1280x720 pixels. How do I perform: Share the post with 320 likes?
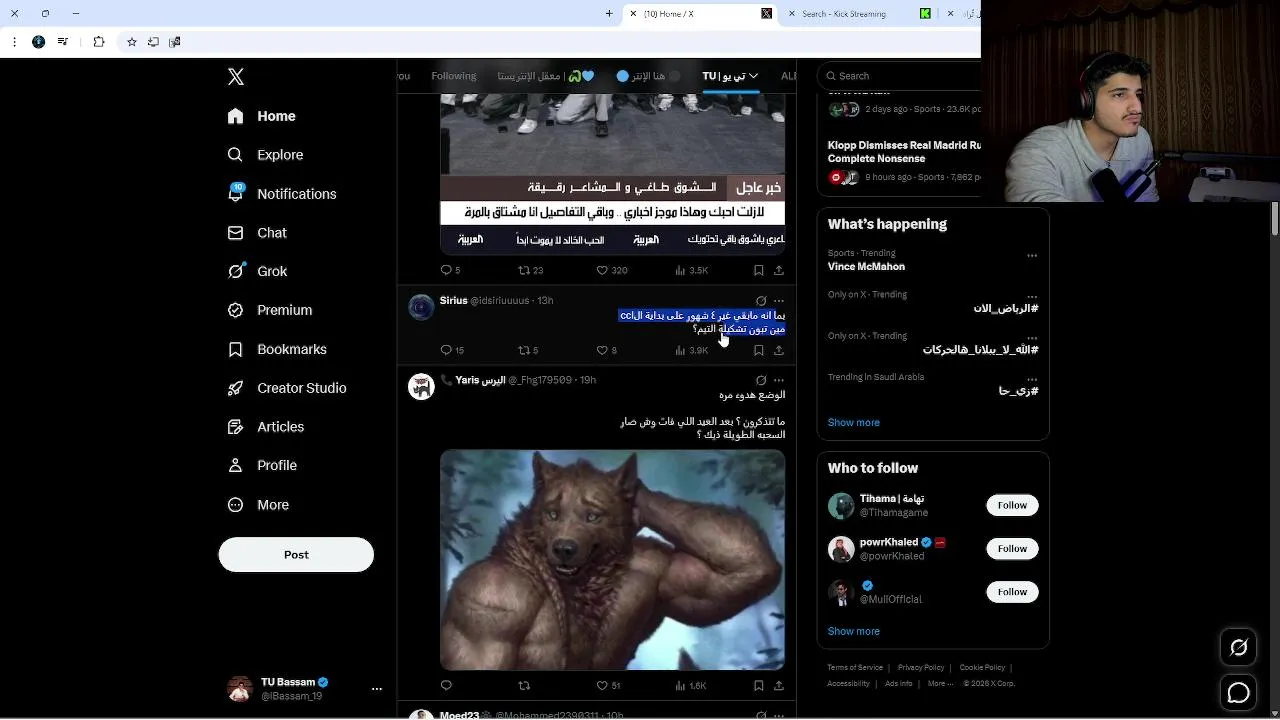[x=779, y=270]
